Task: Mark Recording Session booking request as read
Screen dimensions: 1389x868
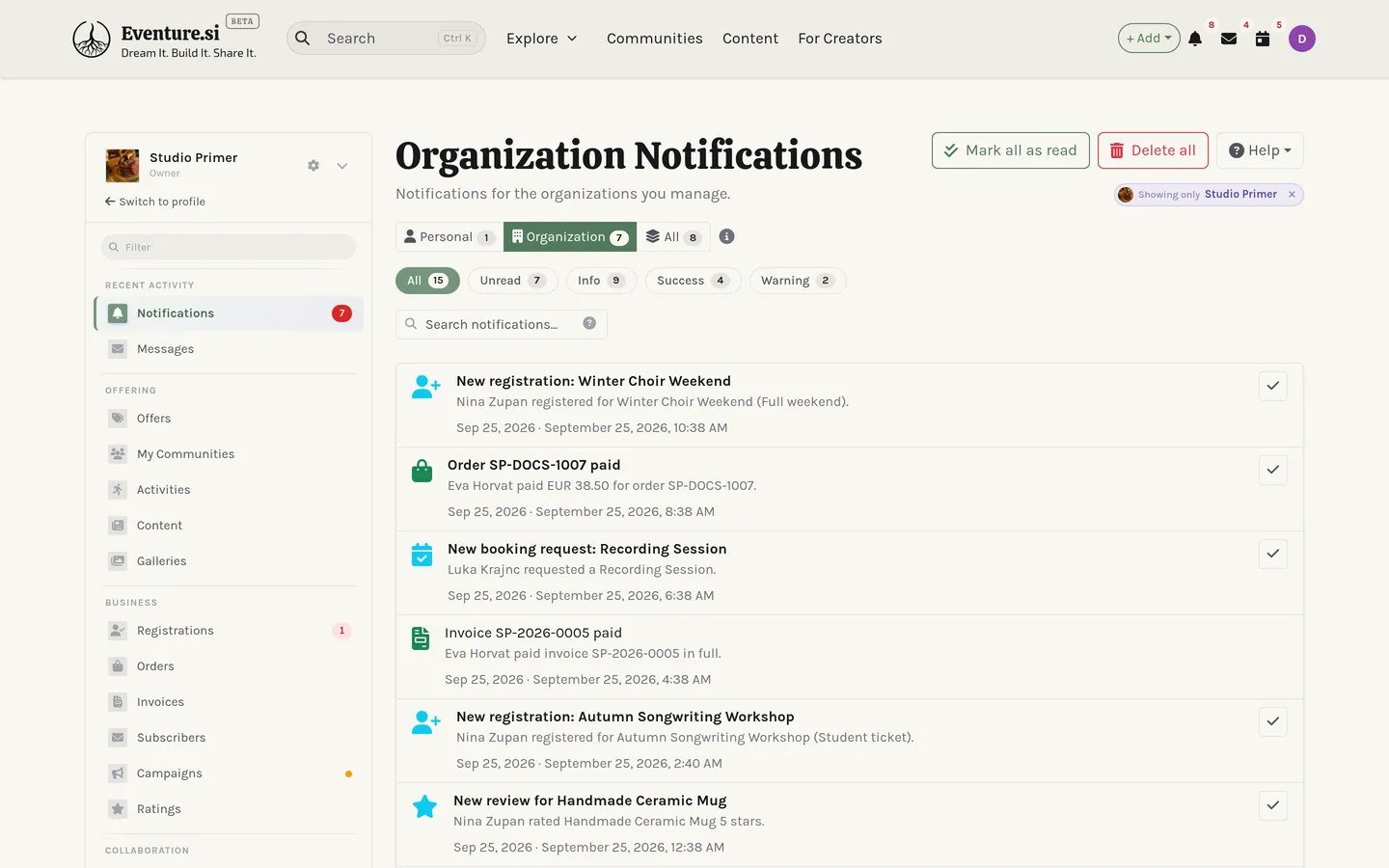Action: [x=1273, y=554]
